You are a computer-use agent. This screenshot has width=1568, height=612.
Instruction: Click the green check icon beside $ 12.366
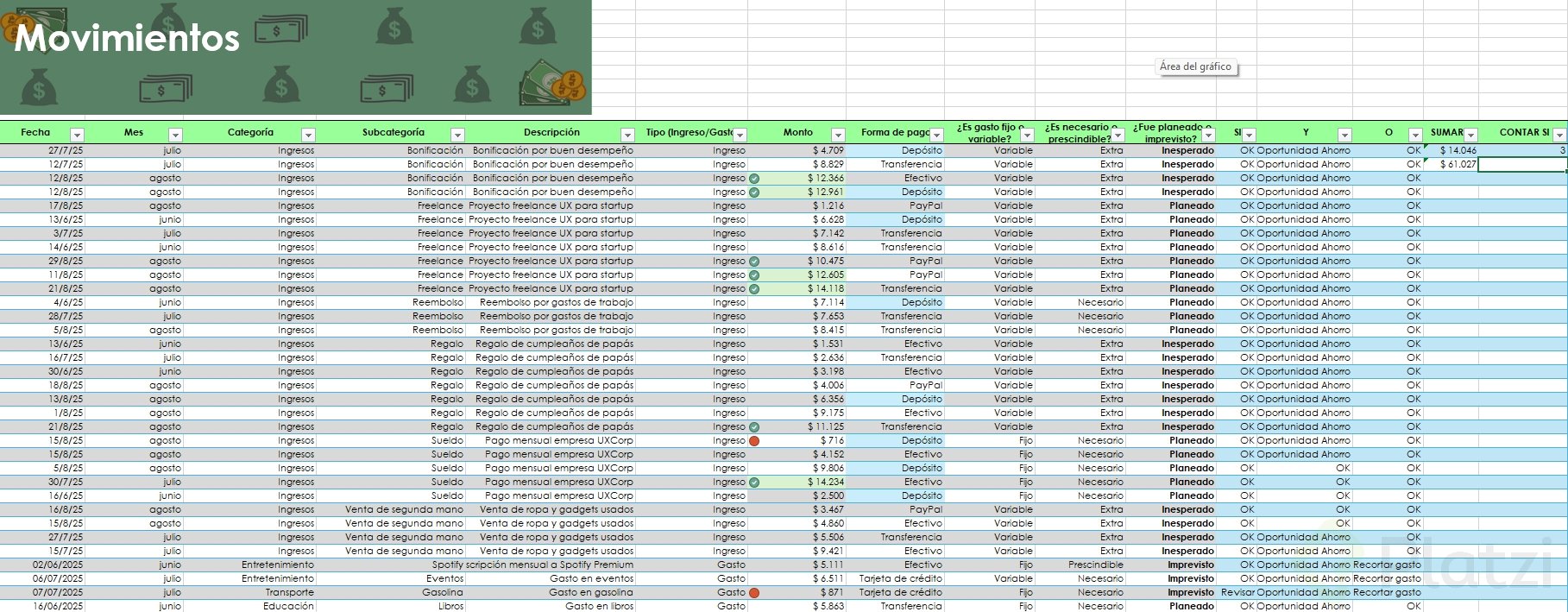pos(754,179)
